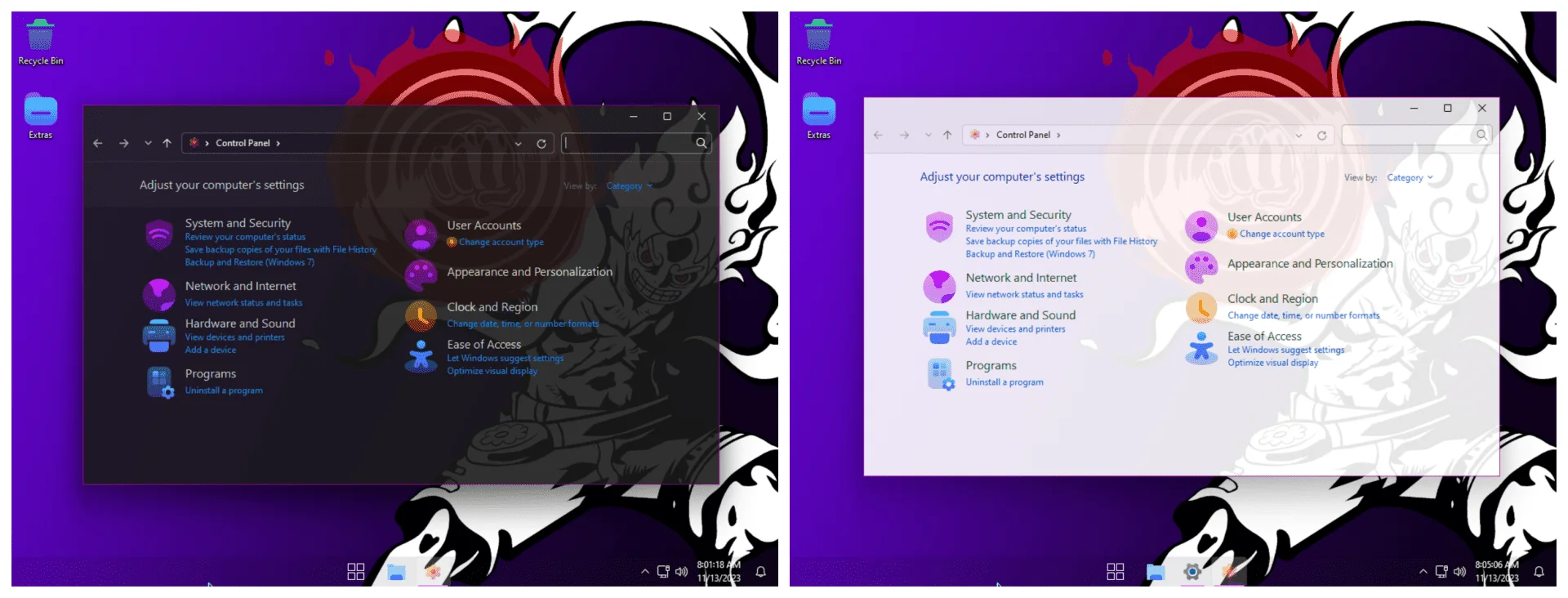Viewport: 1568px width, 598px height.
Task: Click Backup and Restore (Windows 7) in light window
Action: tap(1031, 254)
